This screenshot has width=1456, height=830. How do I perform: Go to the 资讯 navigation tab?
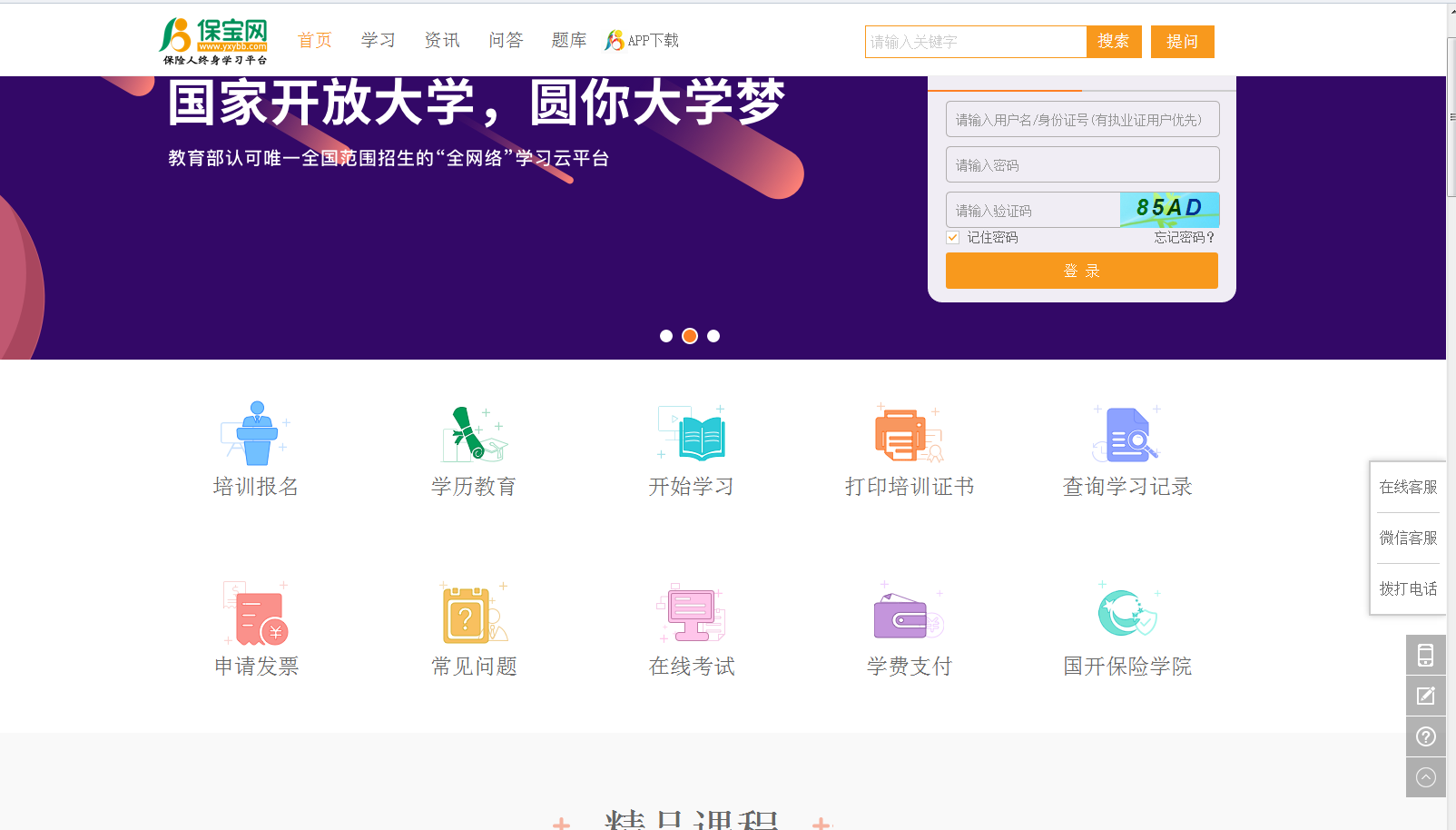[x=442, y=40]
